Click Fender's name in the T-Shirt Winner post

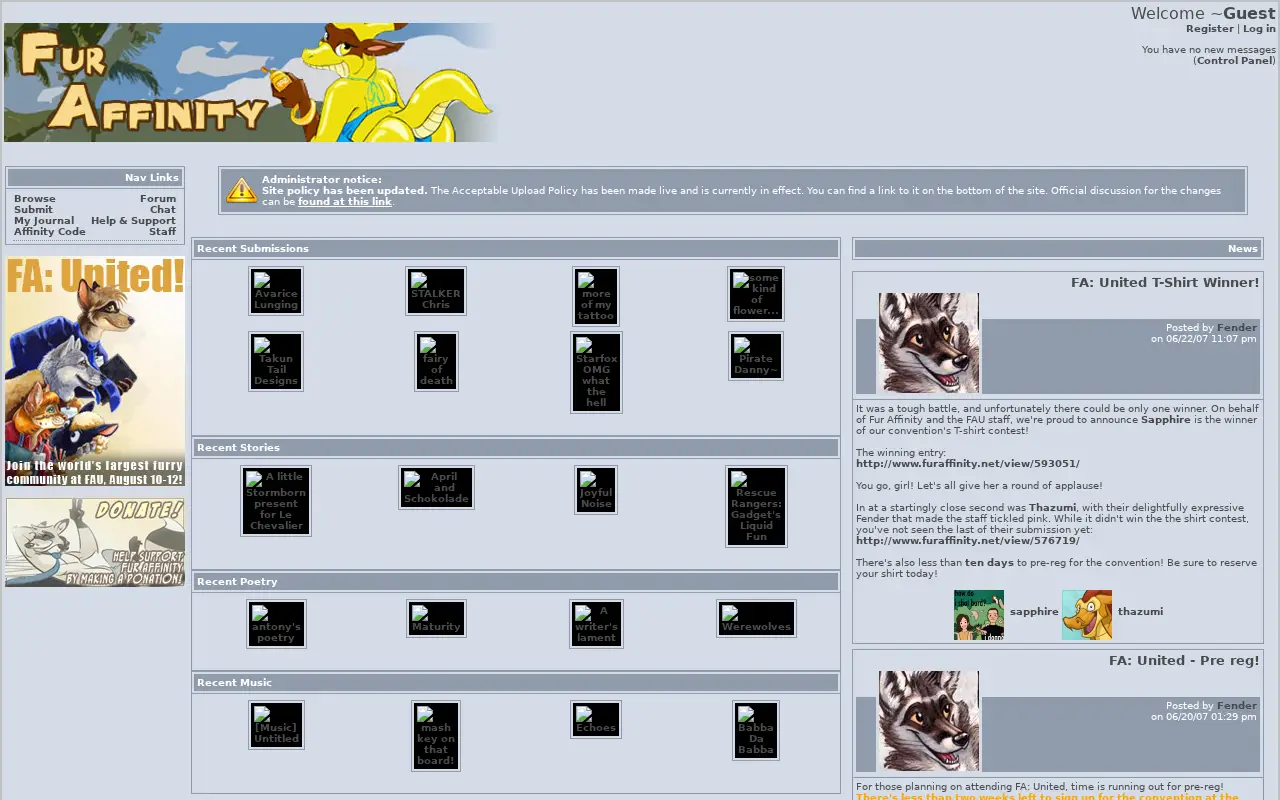coord(1237,328)
